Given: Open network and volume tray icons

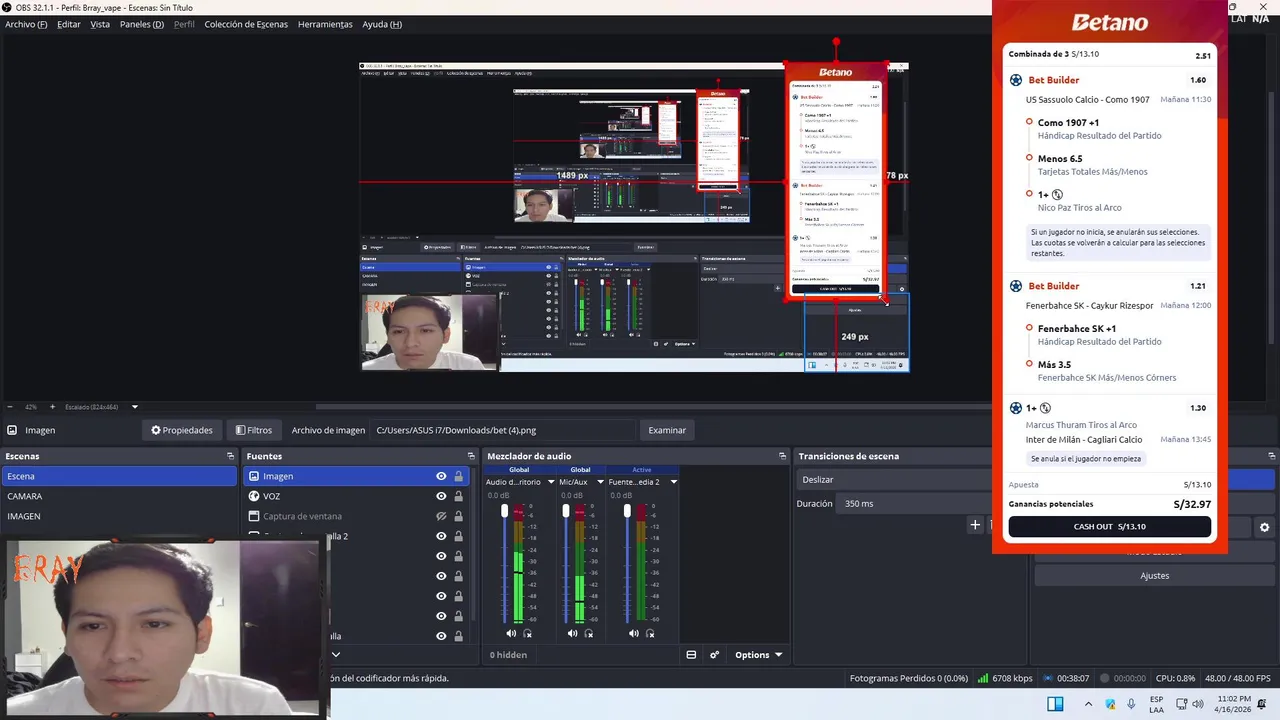Looking at the screenshot, I should (x=1190, y=704).
